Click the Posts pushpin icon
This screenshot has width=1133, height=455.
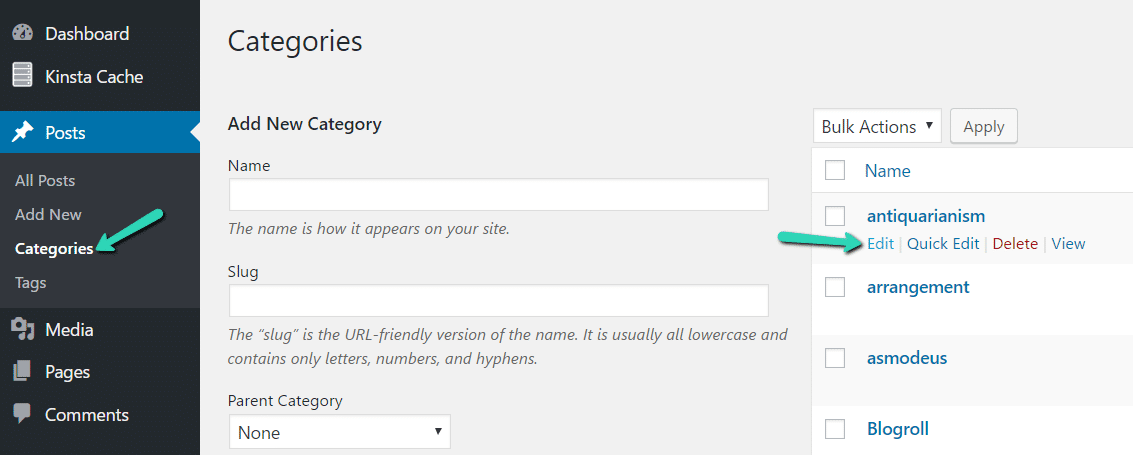click(x=22, y=133)
